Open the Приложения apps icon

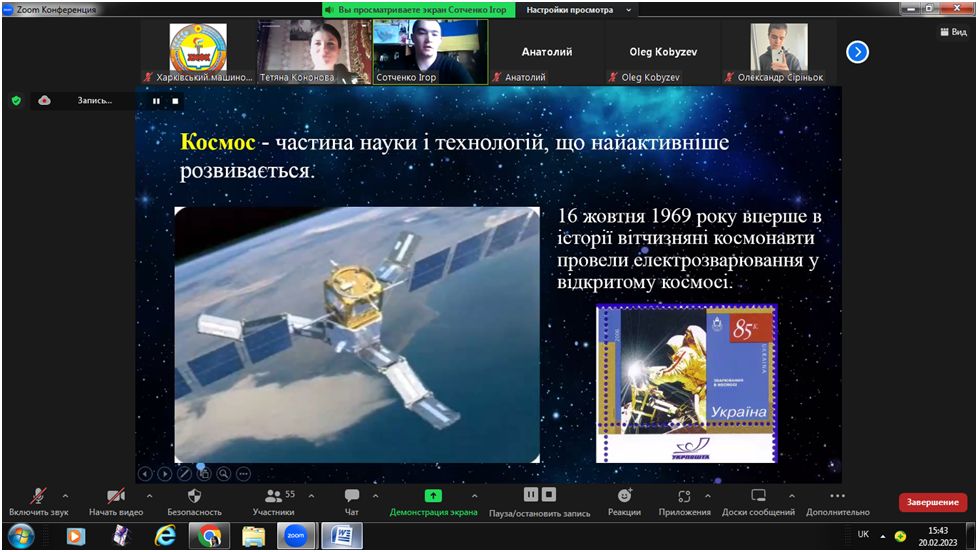click(684, 496)
